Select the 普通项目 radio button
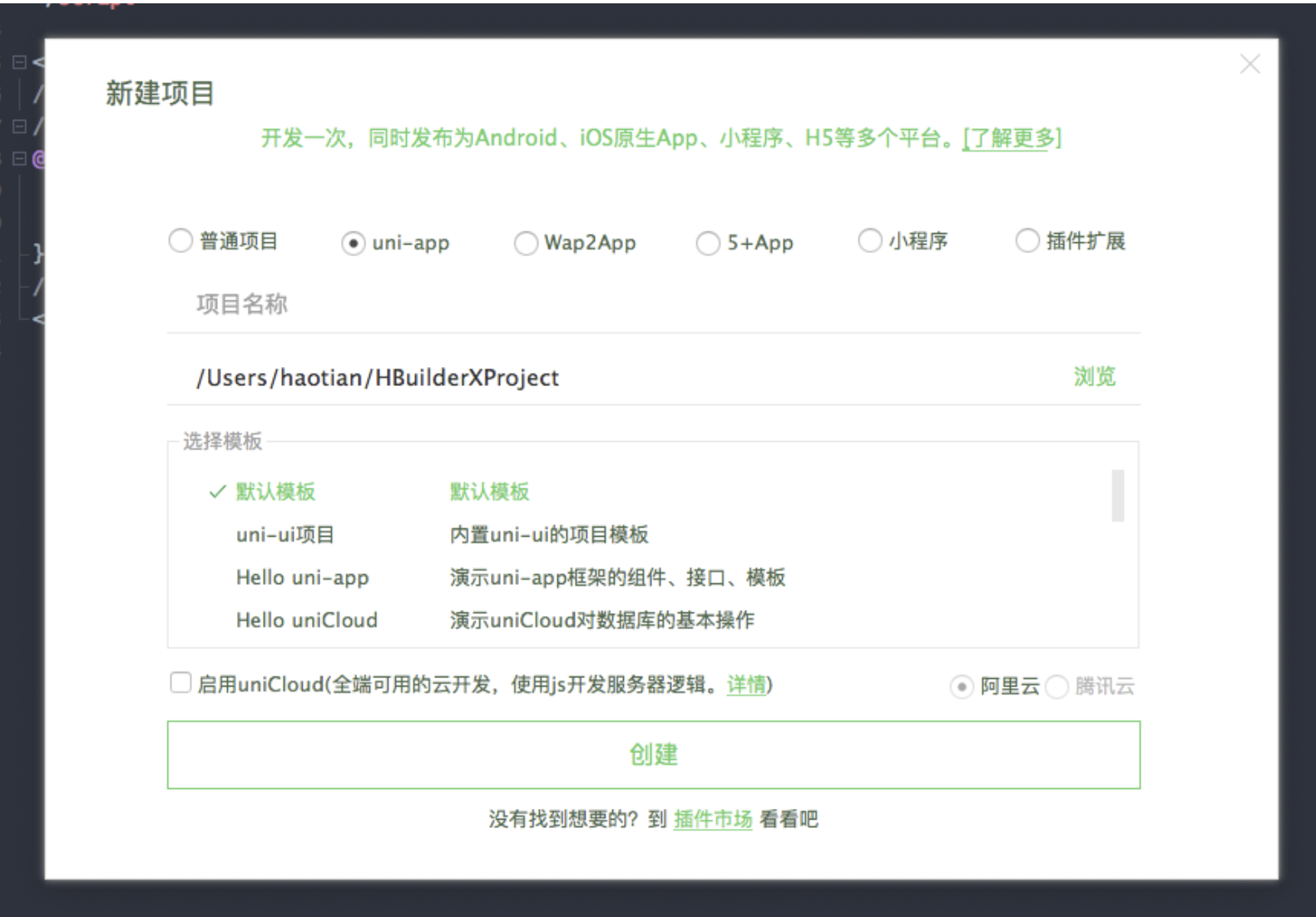The height and width of the screenshot is (917, 1316). [181, 241]
